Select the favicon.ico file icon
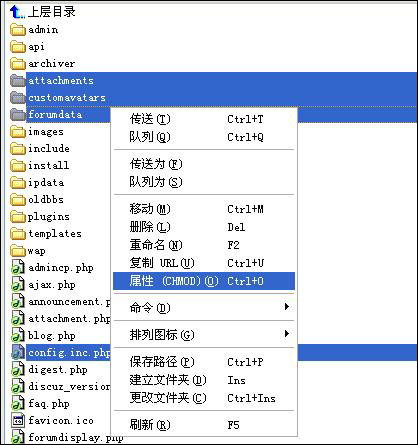The image size is (418, 445). click(18, 420)
